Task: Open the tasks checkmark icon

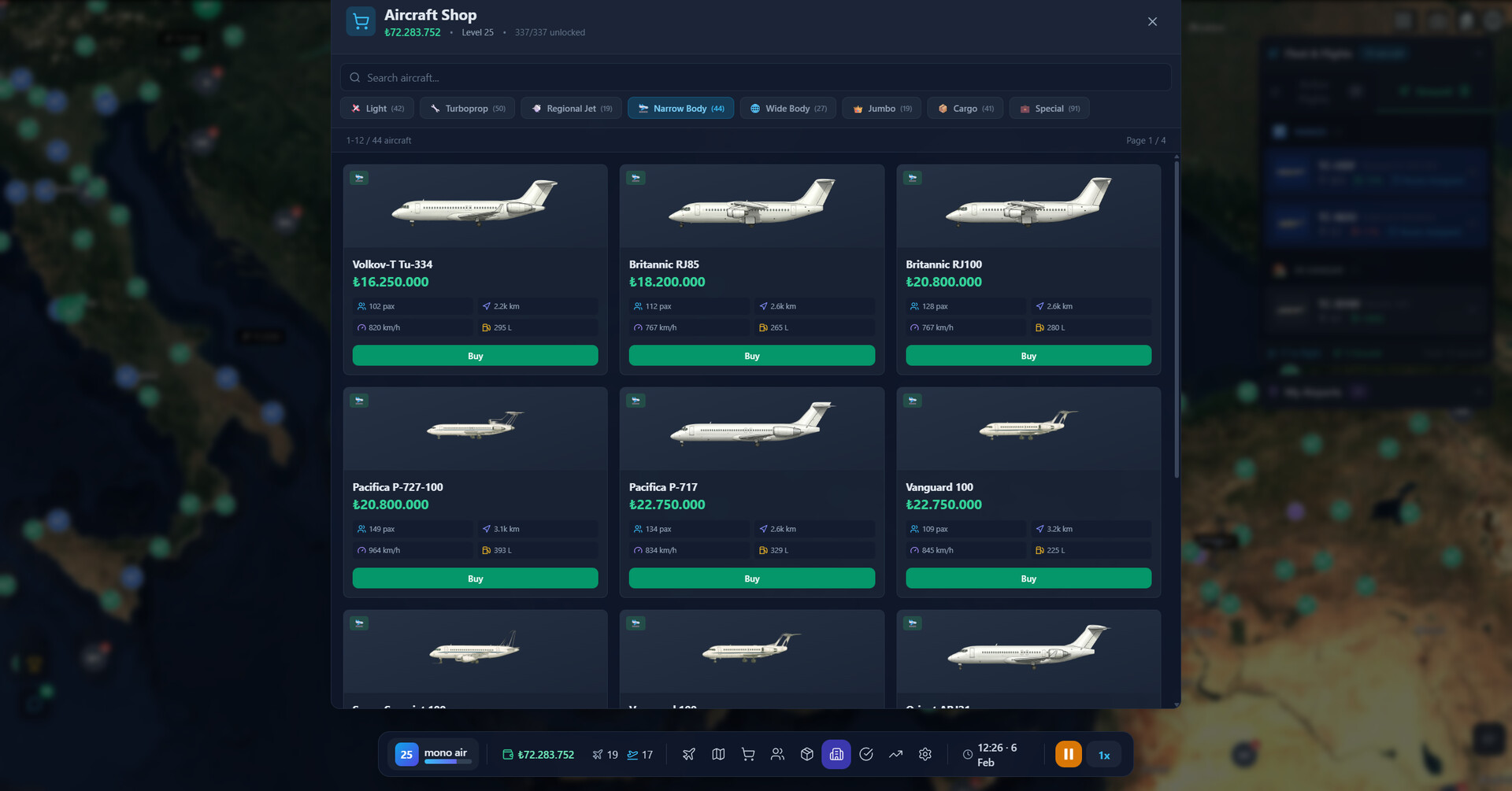Action: 865,754
